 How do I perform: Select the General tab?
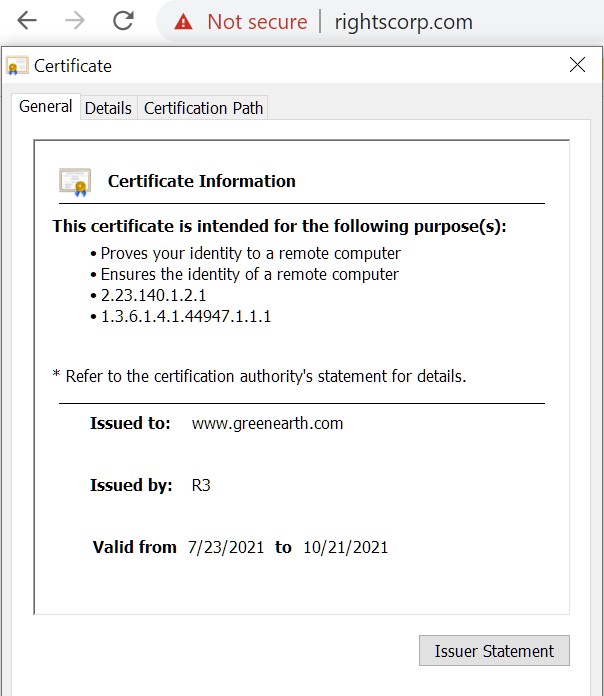(46, 107)
